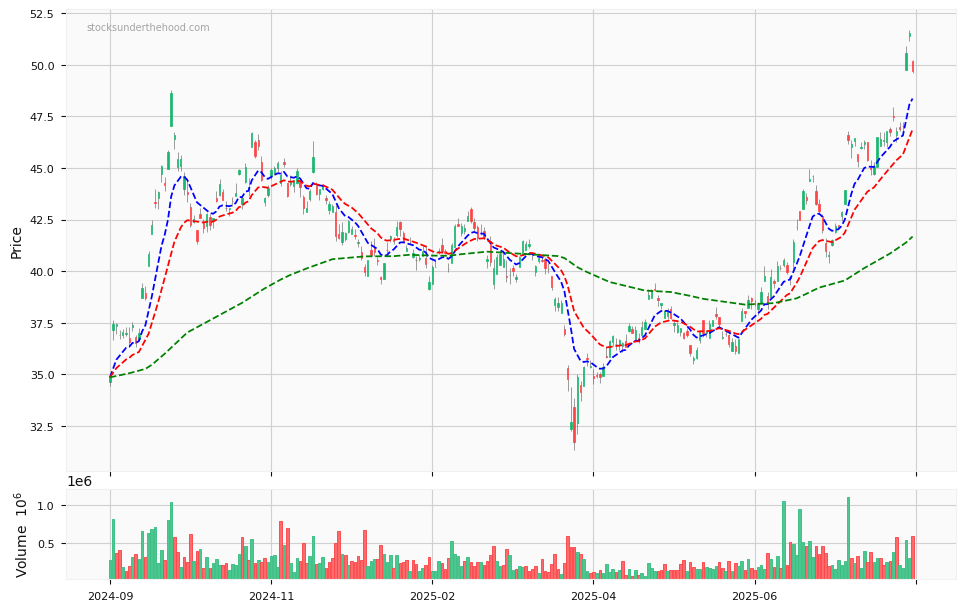Click the 50.0 price tick label

(x=41, y=66)
